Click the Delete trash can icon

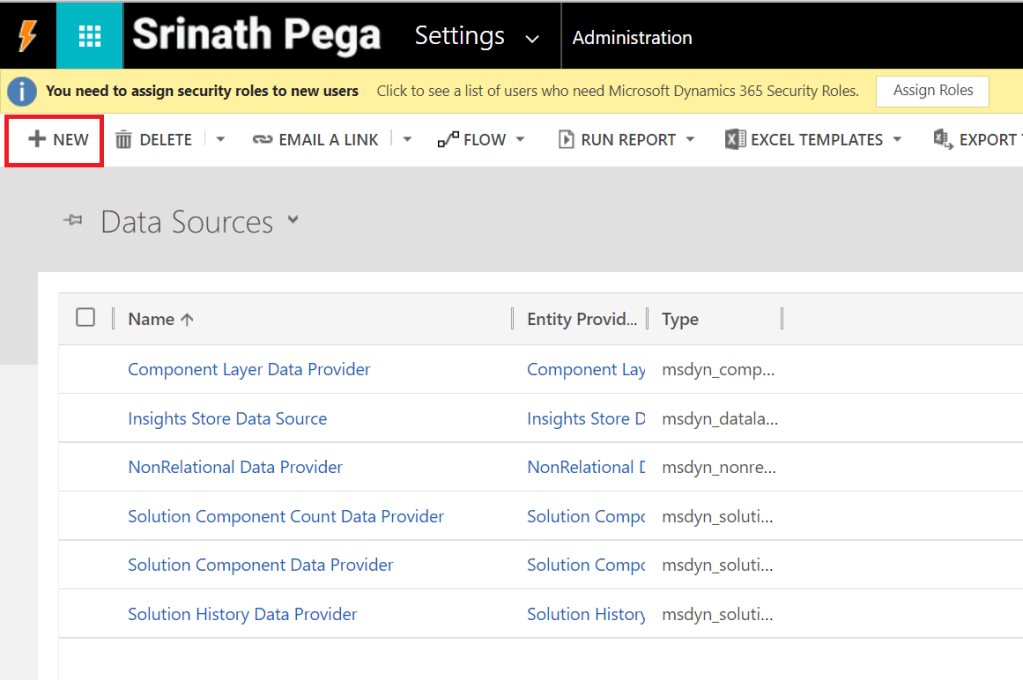pyautogui.click(x=124, y=140)
